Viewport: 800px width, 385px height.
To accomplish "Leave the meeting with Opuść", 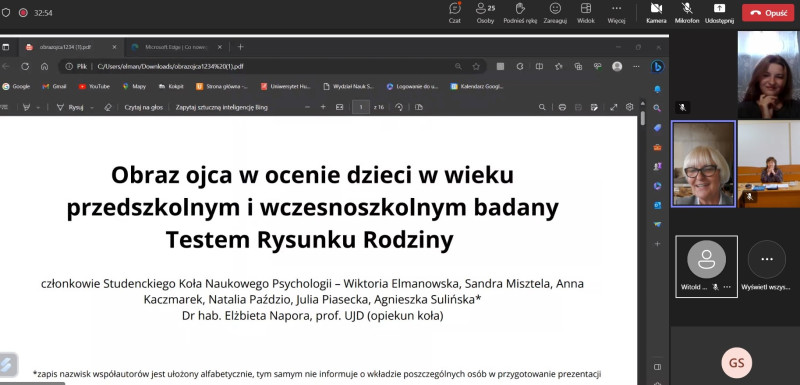I will 768,13.
